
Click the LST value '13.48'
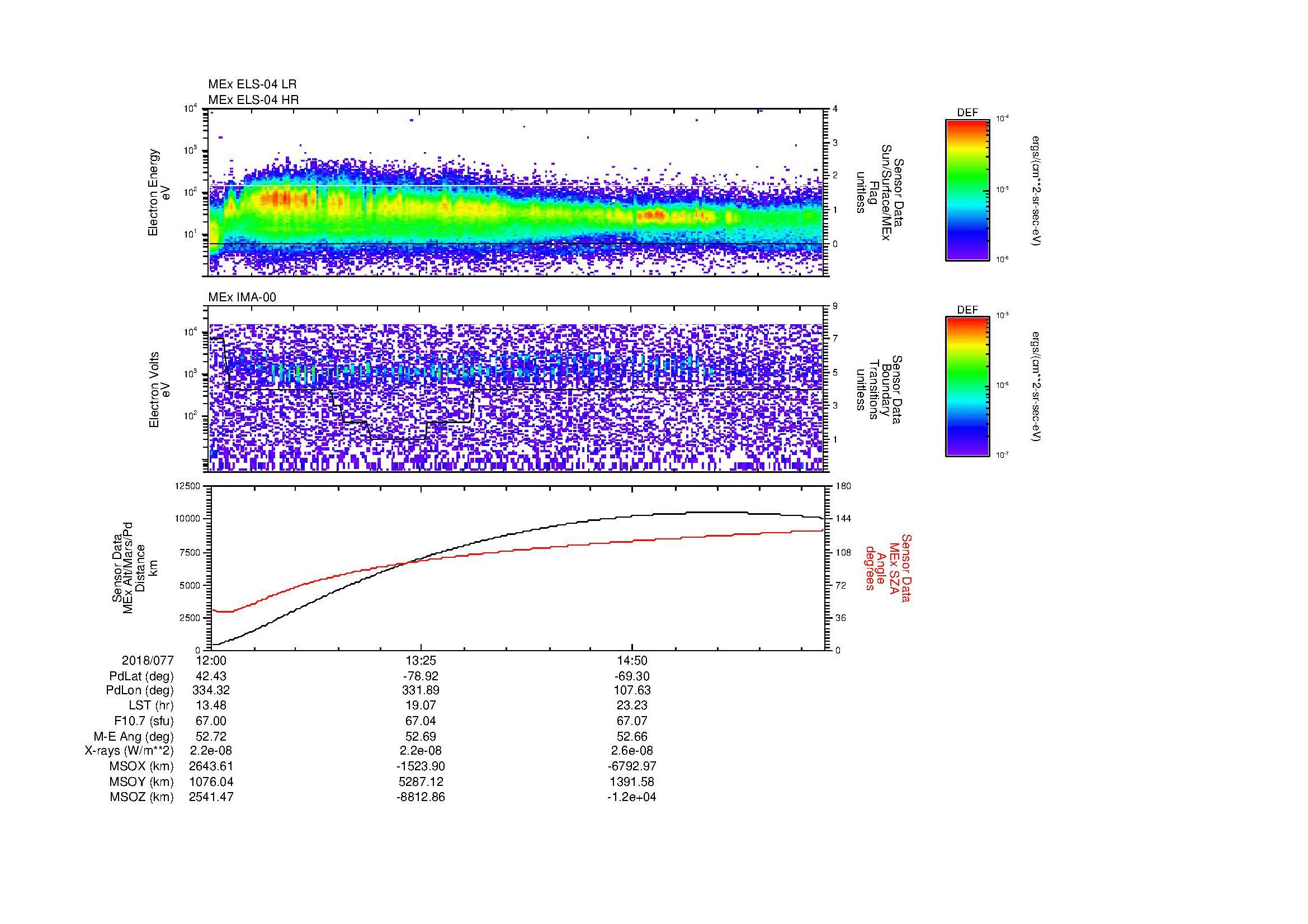pyautogui.click(x=211, y=706)
